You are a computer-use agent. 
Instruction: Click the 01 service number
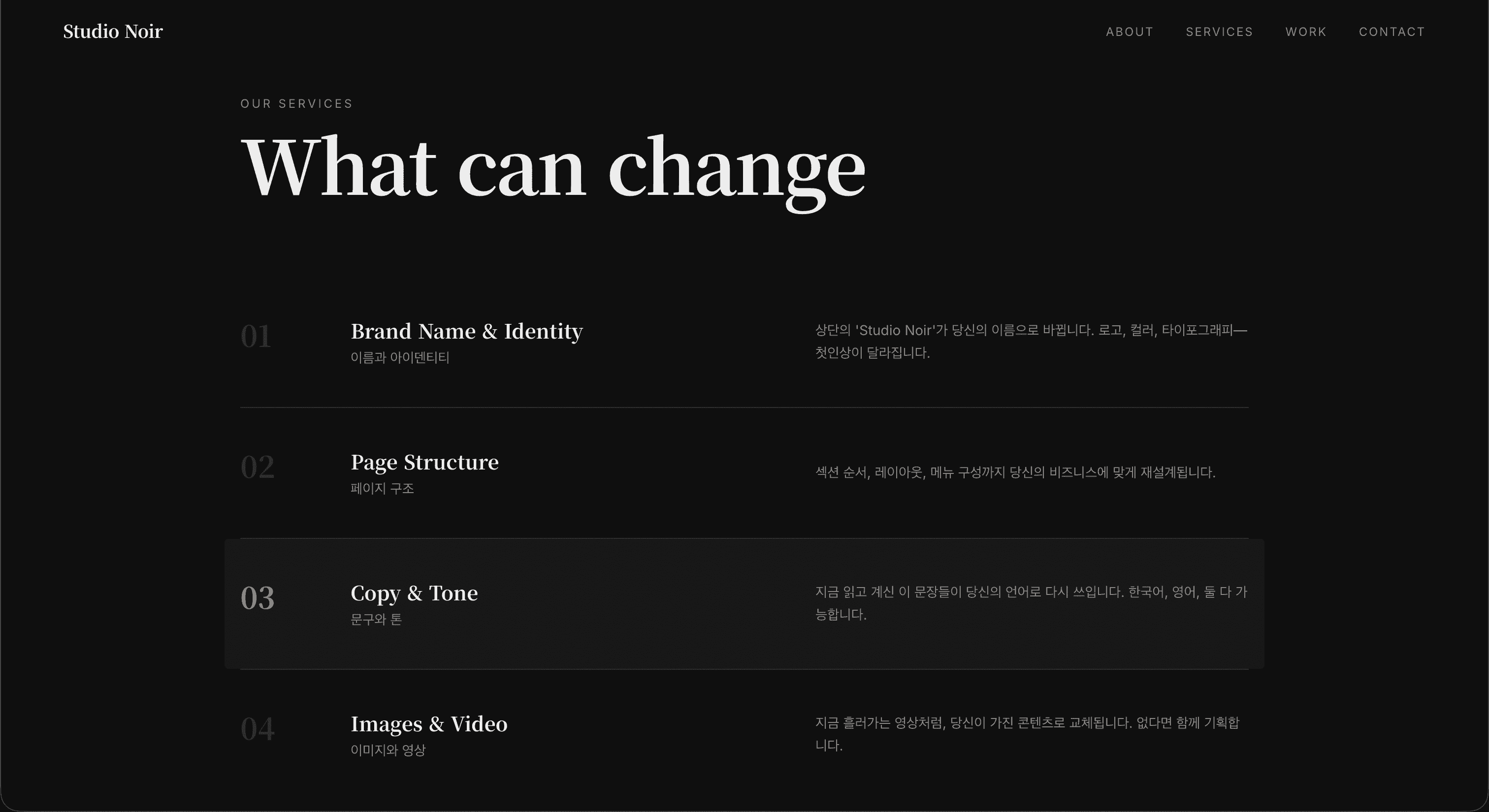256,336
